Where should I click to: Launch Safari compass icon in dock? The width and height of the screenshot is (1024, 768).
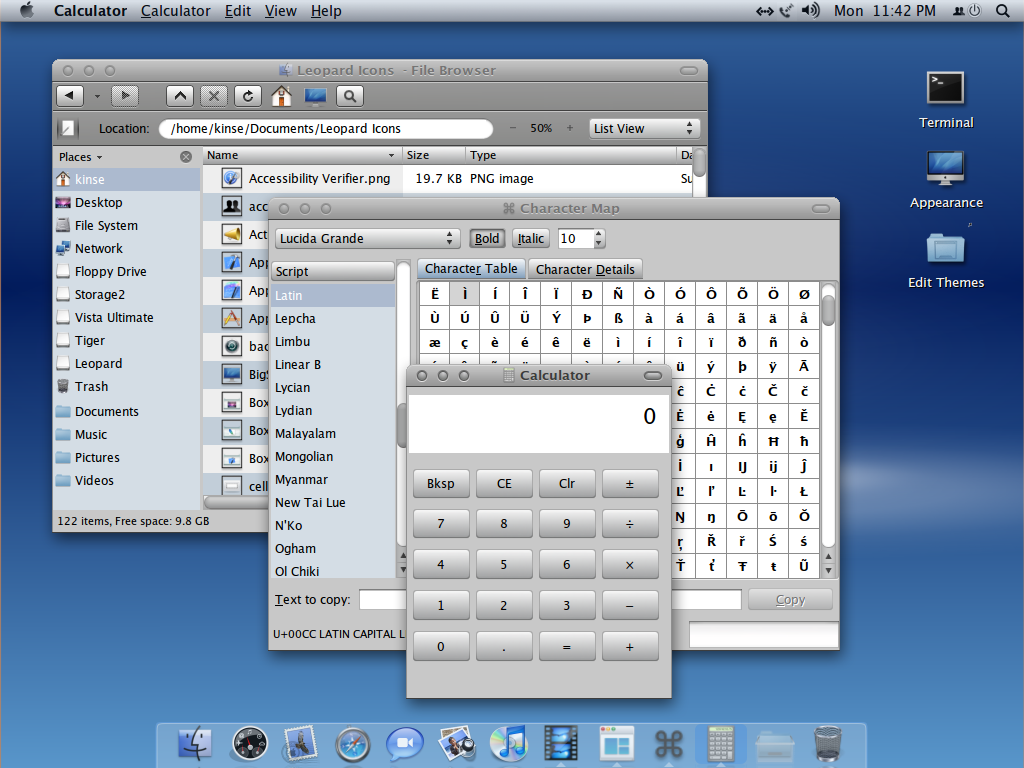coord(353,744)
